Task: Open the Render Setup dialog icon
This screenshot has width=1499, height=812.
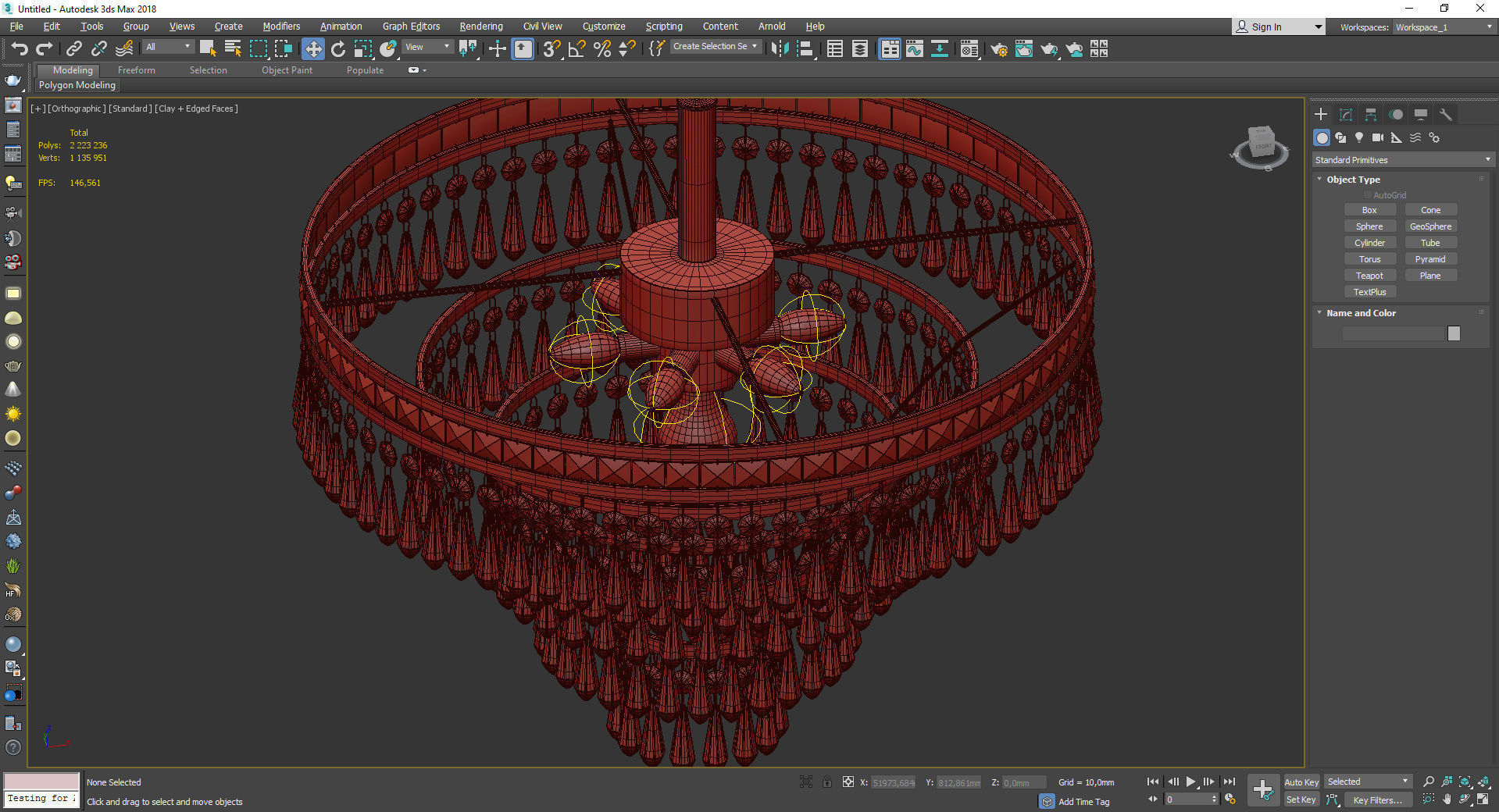Action: tap(998, 49)
